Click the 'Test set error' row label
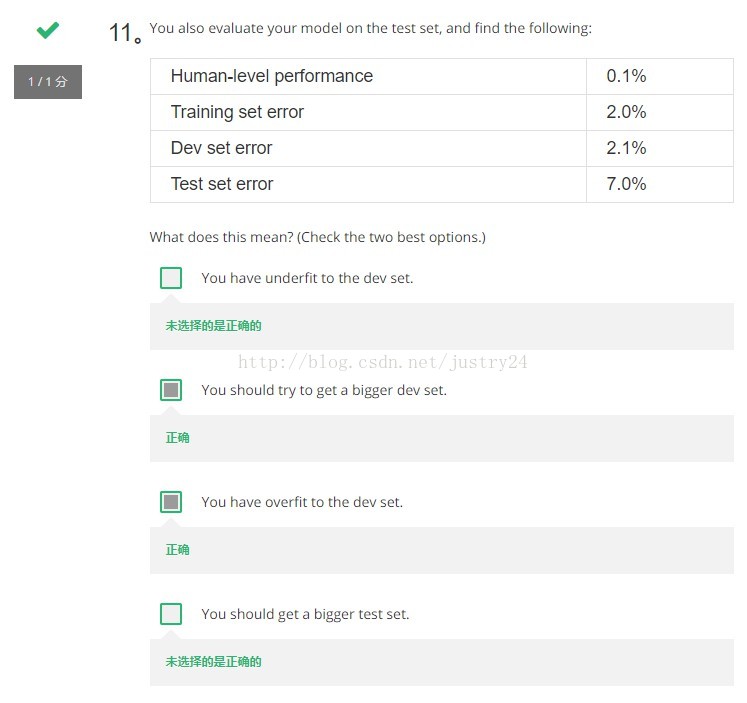 click(x=222, y=184)
